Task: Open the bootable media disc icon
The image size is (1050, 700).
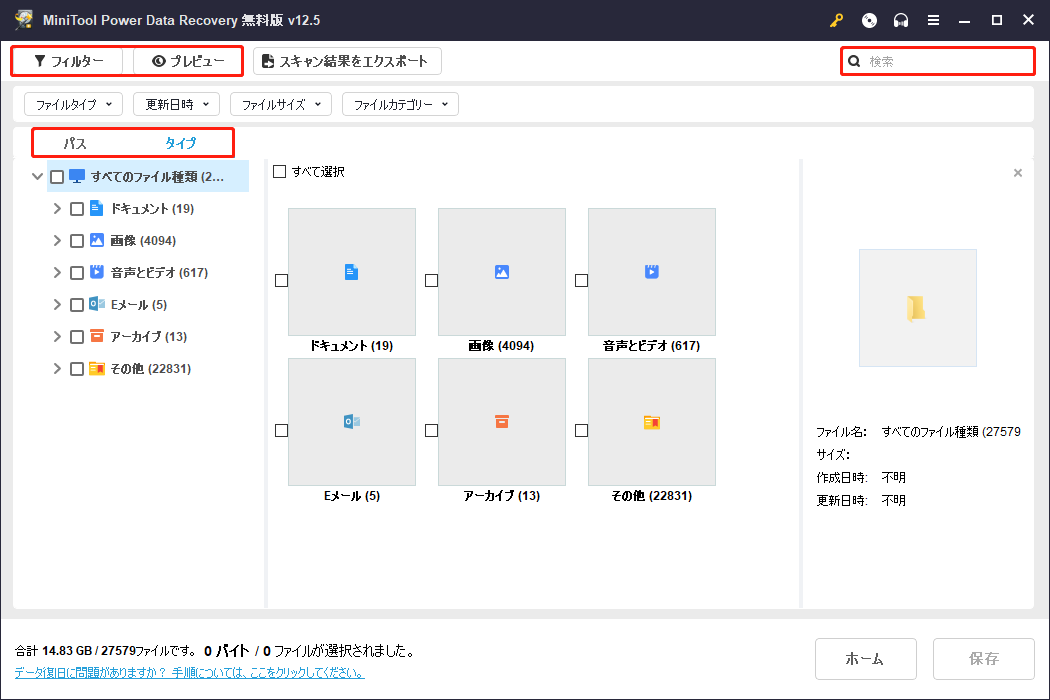Action: click(869, 20)
